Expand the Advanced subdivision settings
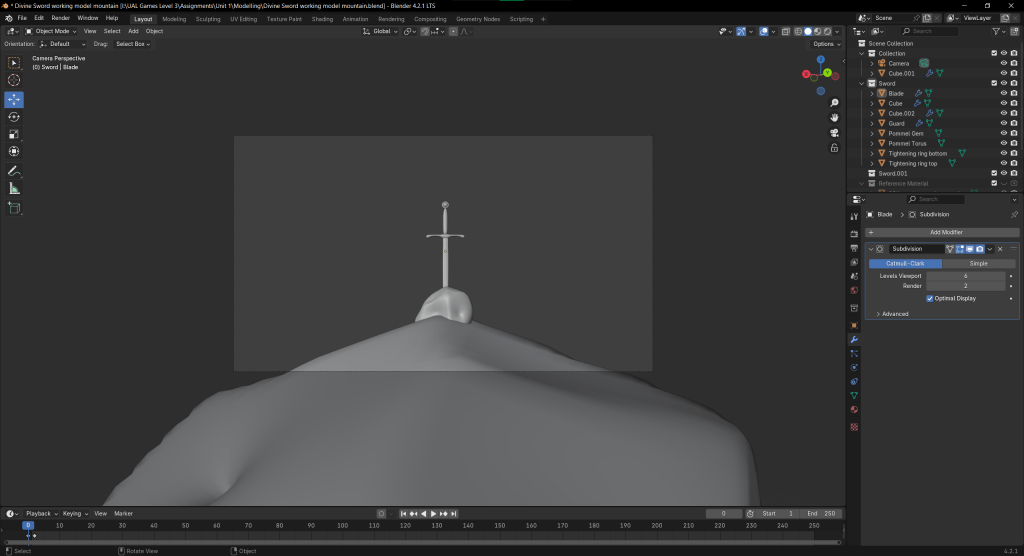The height and width of the screenshot is (556, 1024). click(895, 314)
